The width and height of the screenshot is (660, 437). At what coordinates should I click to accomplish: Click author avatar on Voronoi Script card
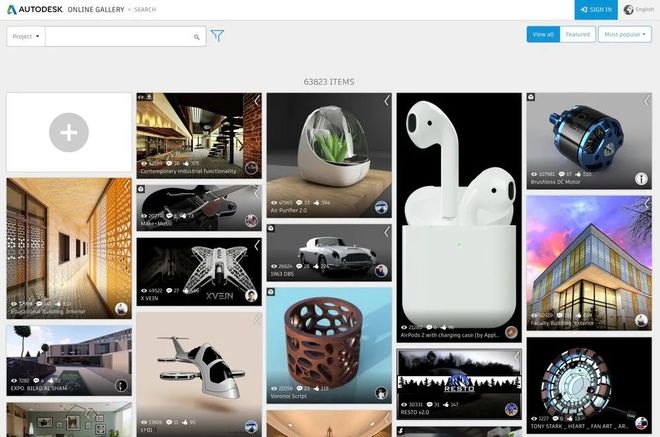click(x=381, y=393)
